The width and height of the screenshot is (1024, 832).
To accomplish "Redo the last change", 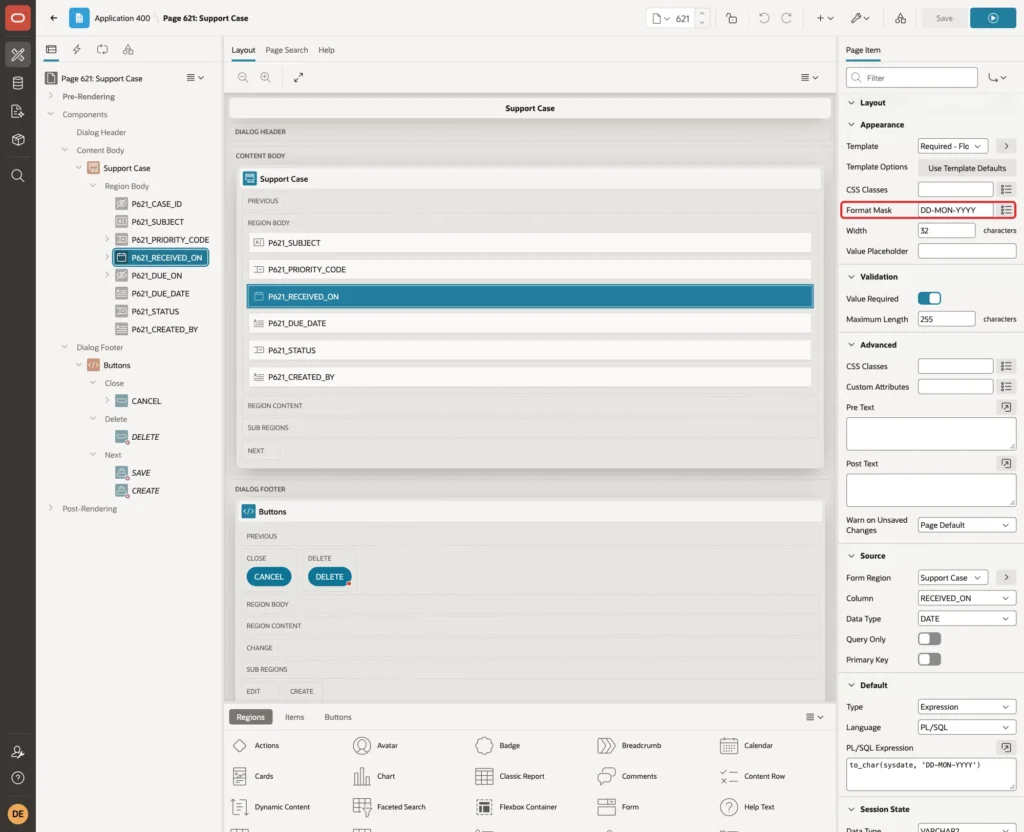I will click(x=786, y=18).
